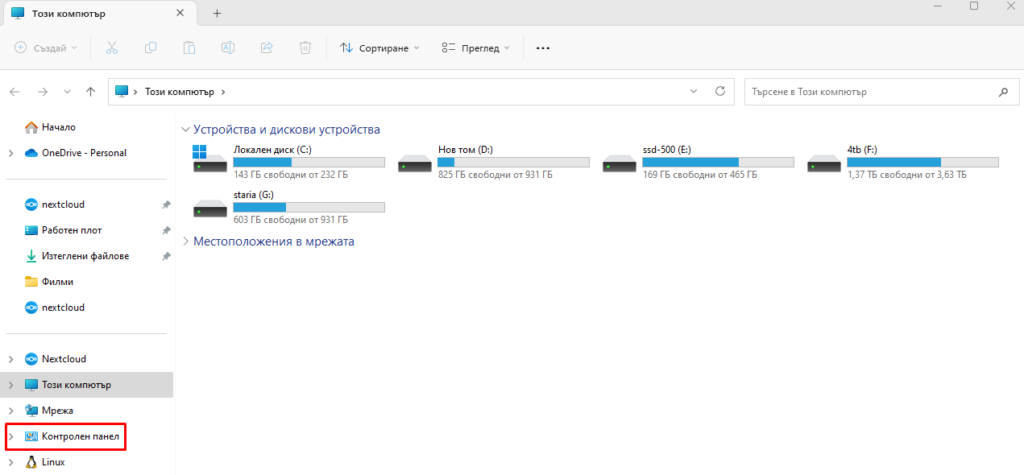The image size is (1024, 475).
Task: Click ssd-500 (E:) capacity bar
Action: [718, 162]
